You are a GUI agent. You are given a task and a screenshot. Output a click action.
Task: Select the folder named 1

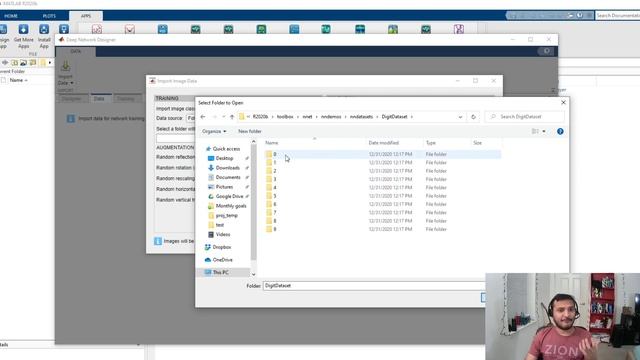tap(382, 162)
